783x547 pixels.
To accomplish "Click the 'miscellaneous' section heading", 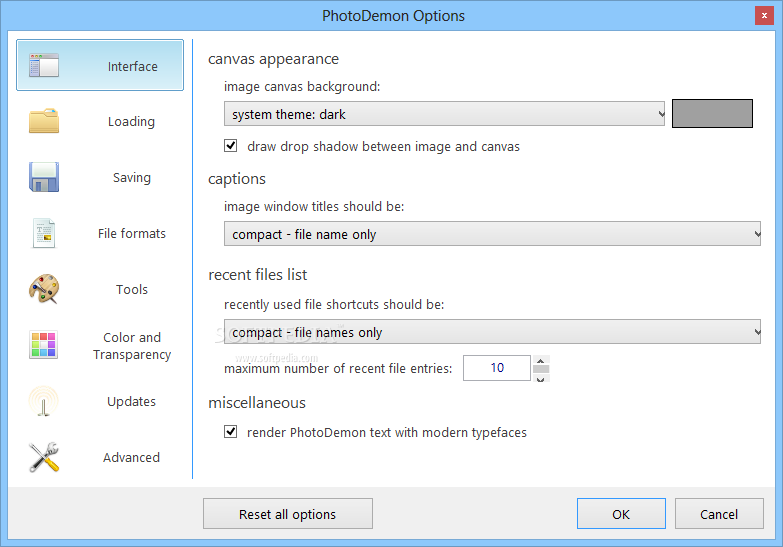I will coord(257,403).
